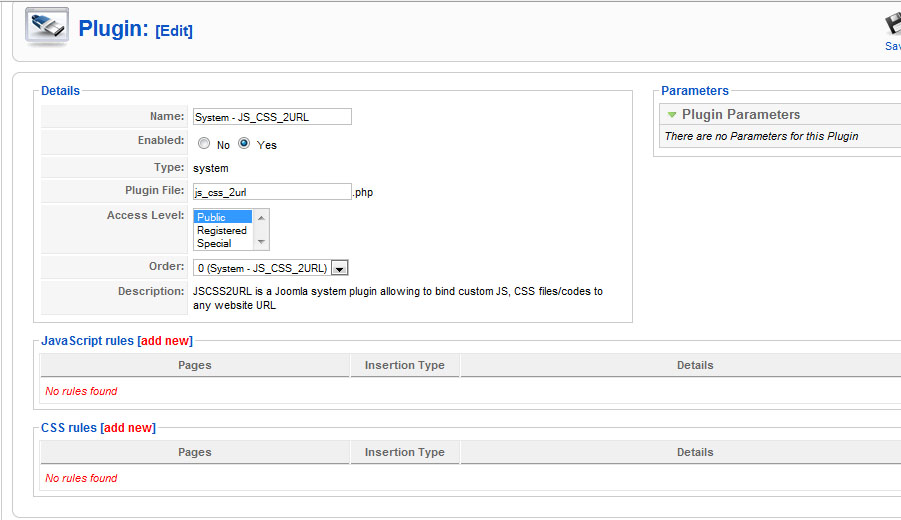Click add new for CSS rules
The height and width of the screenshot is (520, 901).
tap(128, 427)
